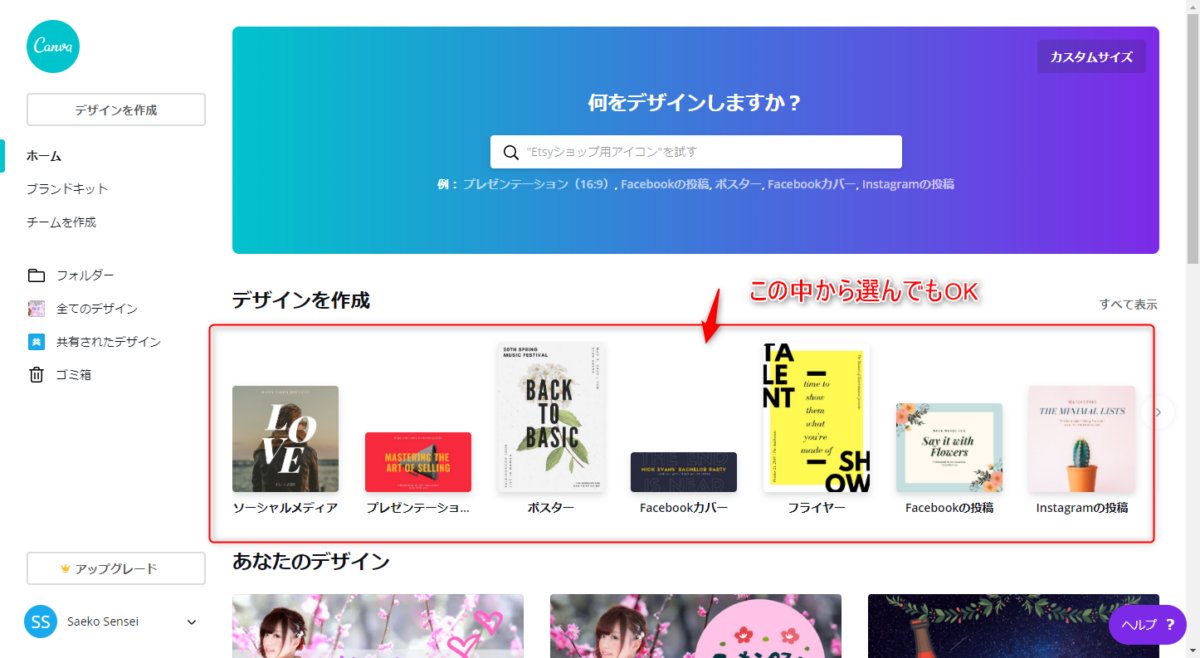Open 全てのデザイン sidebar item
Image resolution: width=1200 pixels, height=658 pixels.
coord(97,309)
